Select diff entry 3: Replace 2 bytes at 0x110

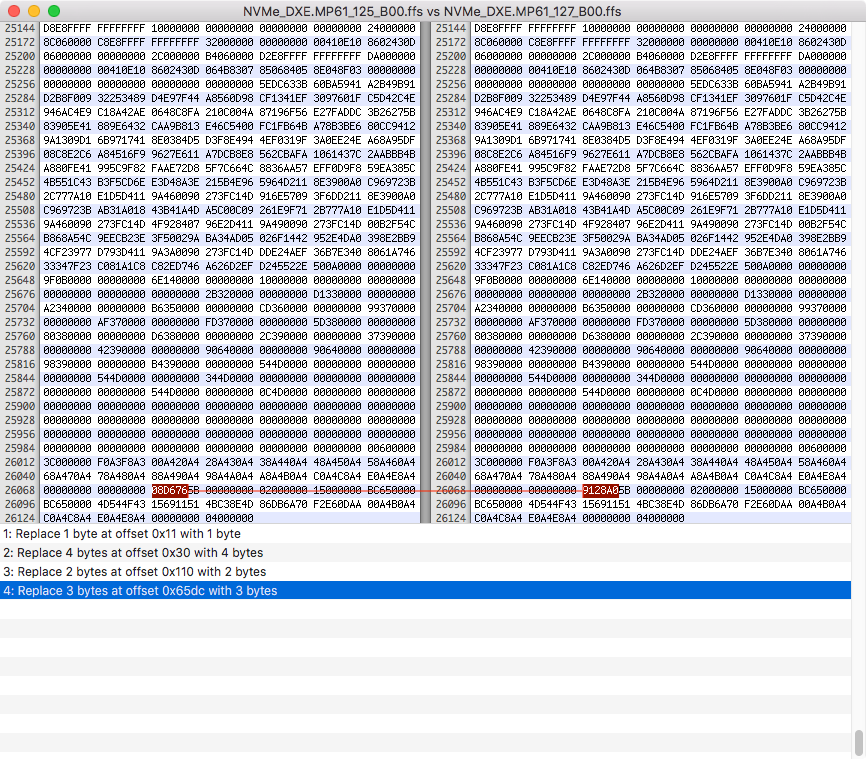pyautogui.click(x=425, y=572)
